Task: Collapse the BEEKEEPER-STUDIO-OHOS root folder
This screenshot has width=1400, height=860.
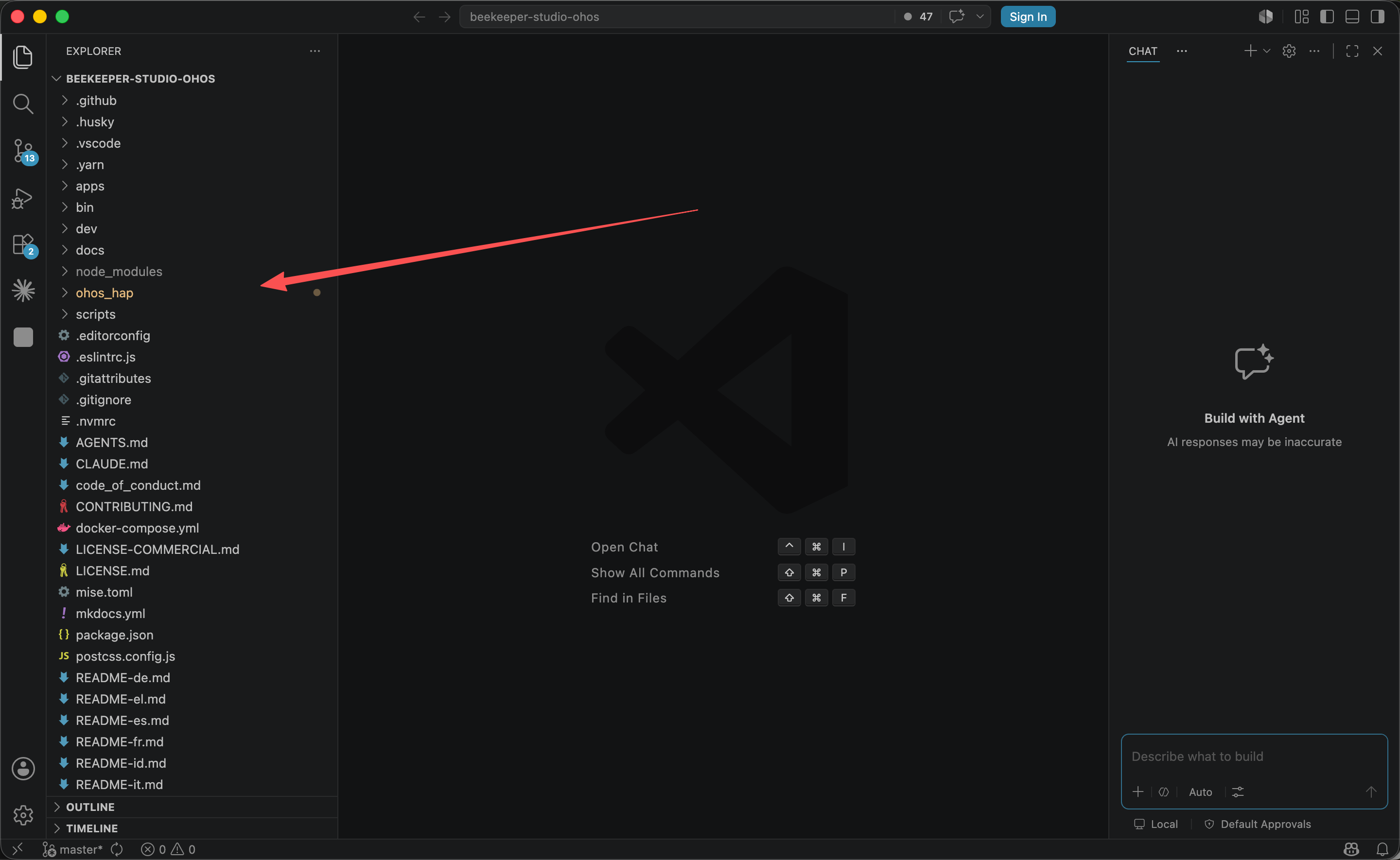Action: point(192,79)
